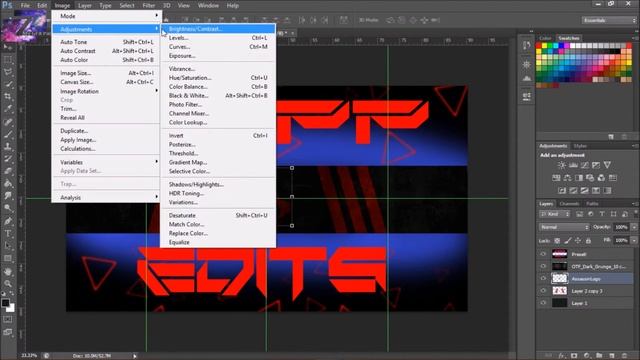Toggle Quick Mask mode icon
This screenshot has width=640, height=360.
8,320
